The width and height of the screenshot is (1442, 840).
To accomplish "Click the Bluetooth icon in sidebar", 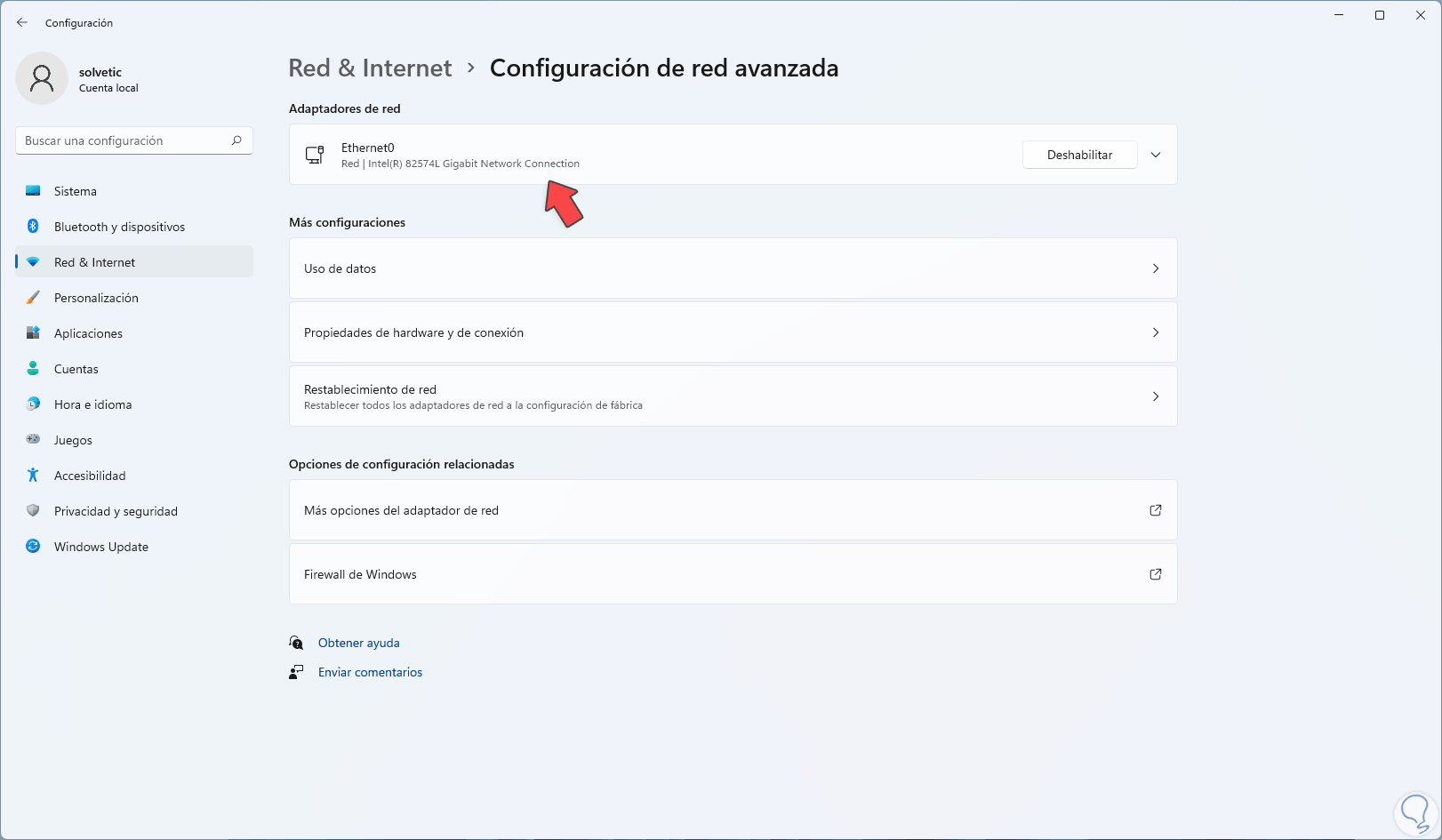I will coord(33,227).
